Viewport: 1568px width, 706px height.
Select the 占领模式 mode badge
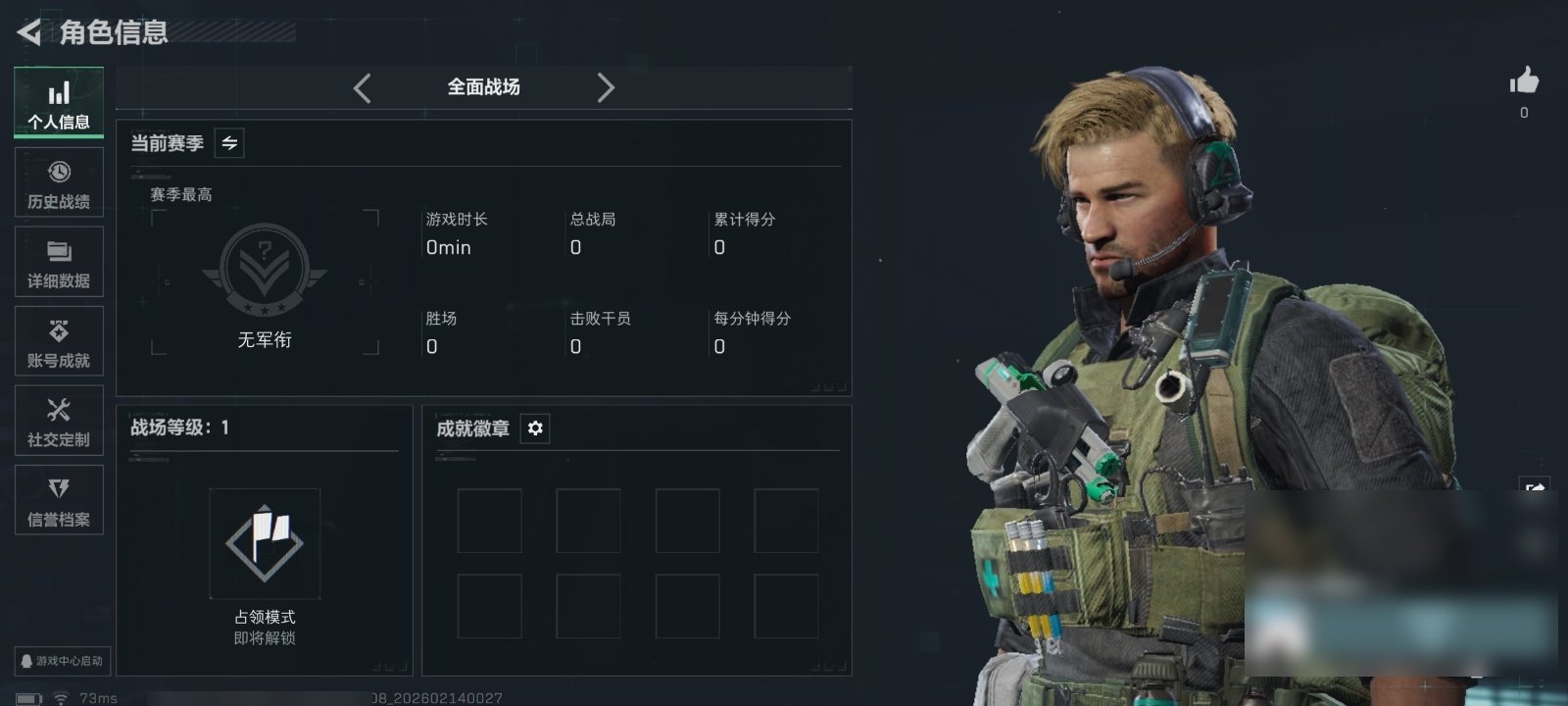click(265, 543)
